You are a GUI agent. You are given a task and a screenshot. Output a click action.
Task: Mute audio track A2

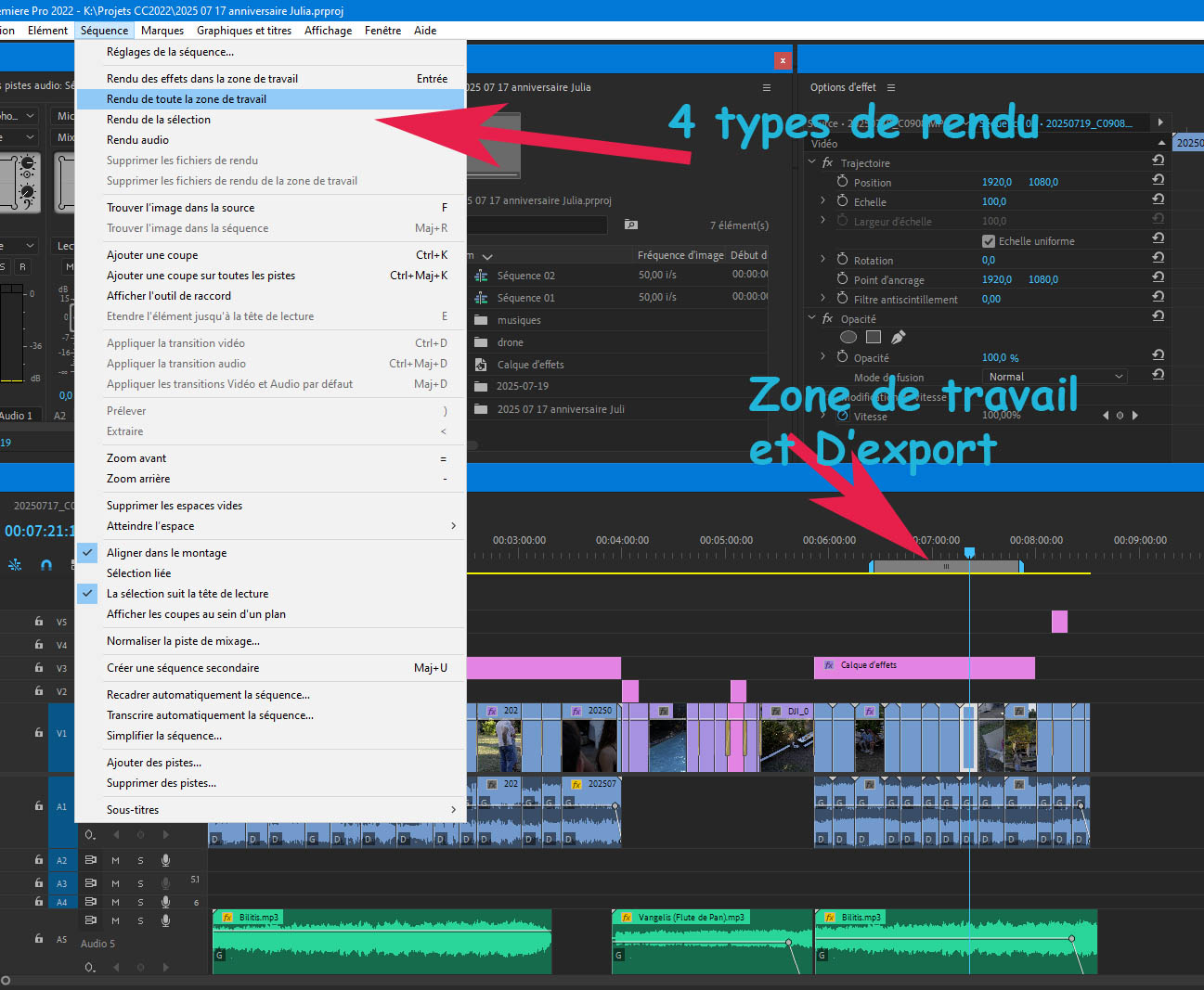[116, 860]
